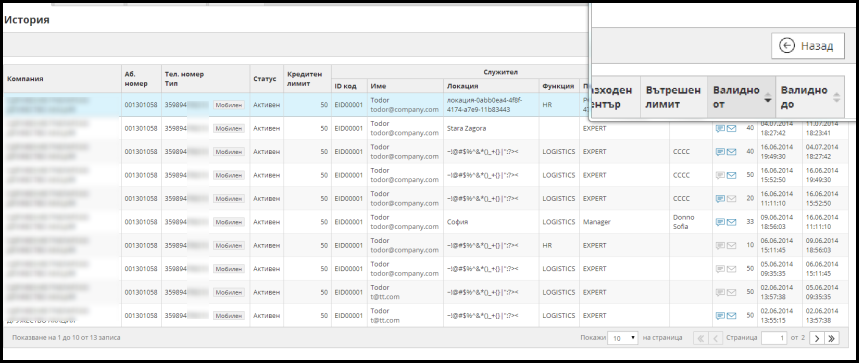Click the SMS icon in row valid from 16.06.2014 15:52:50

(720, 175)
